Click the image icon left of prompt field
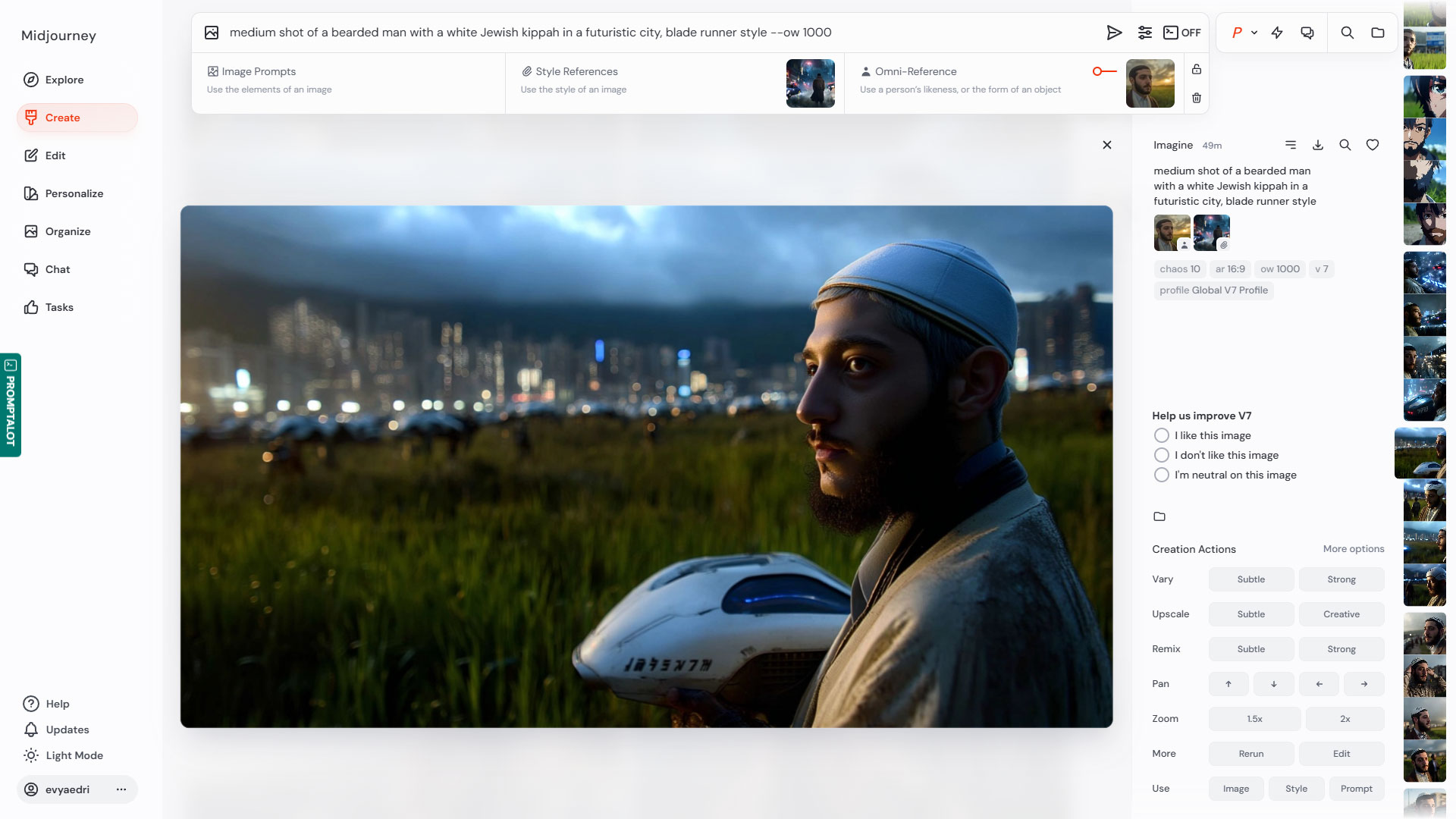1456x819 pixels. (x=212, y=33)
